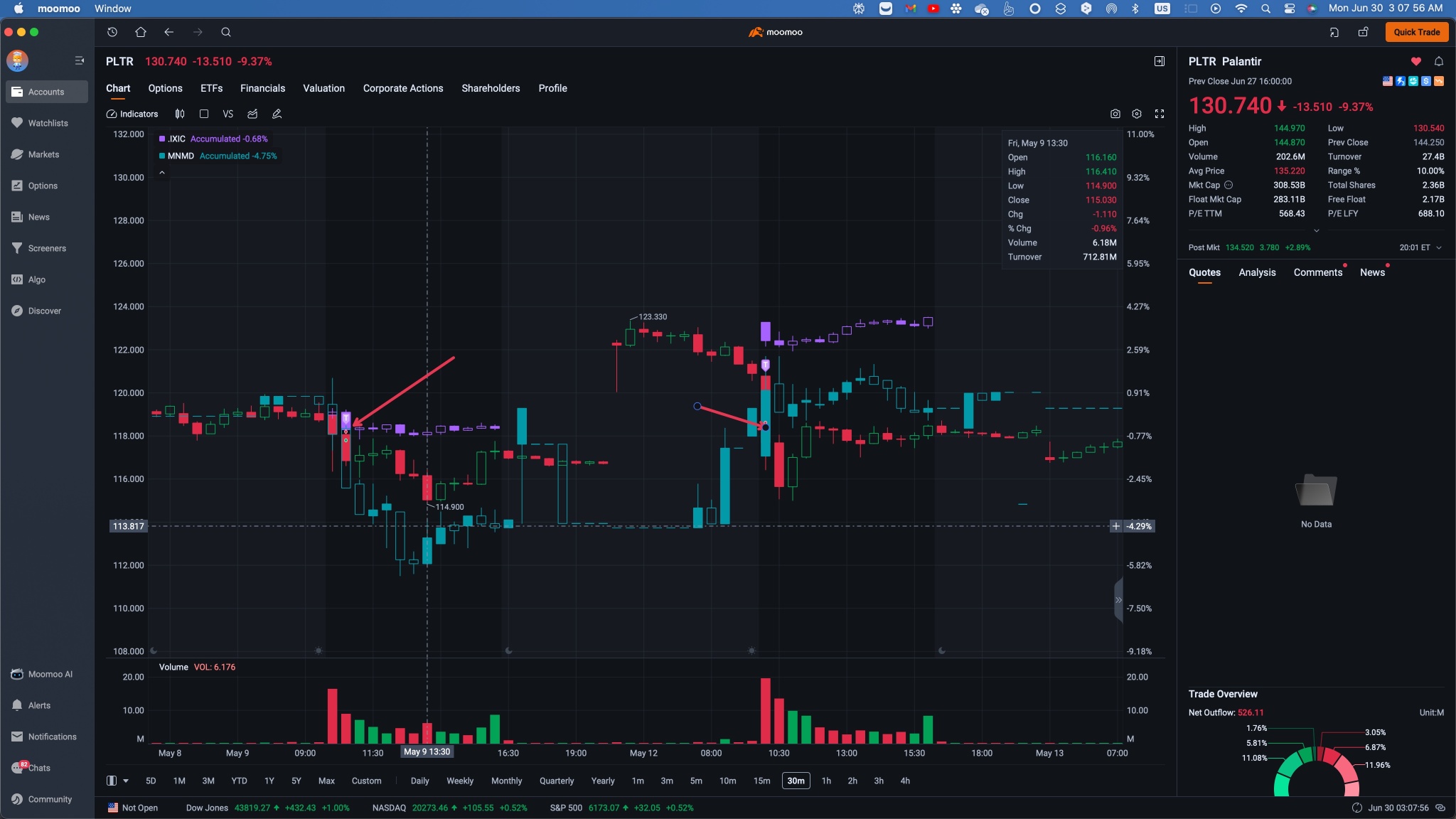This screenshot has height=819, width=1456.
Task: Toggle the right side panel layout icon
Action: coord(1160,61)
